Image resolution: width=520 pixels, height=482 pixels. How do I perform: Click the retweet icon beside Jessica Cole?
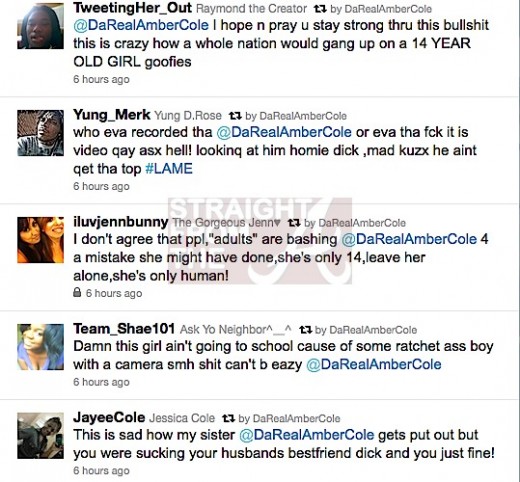pyautogui.click(x=228, y=418)
